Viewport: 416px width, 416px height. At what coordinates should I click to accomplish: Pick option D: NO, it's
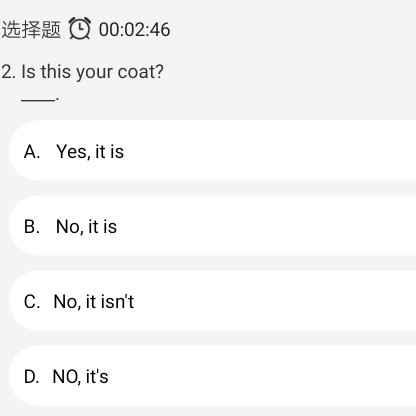click(x=213, y=376)
